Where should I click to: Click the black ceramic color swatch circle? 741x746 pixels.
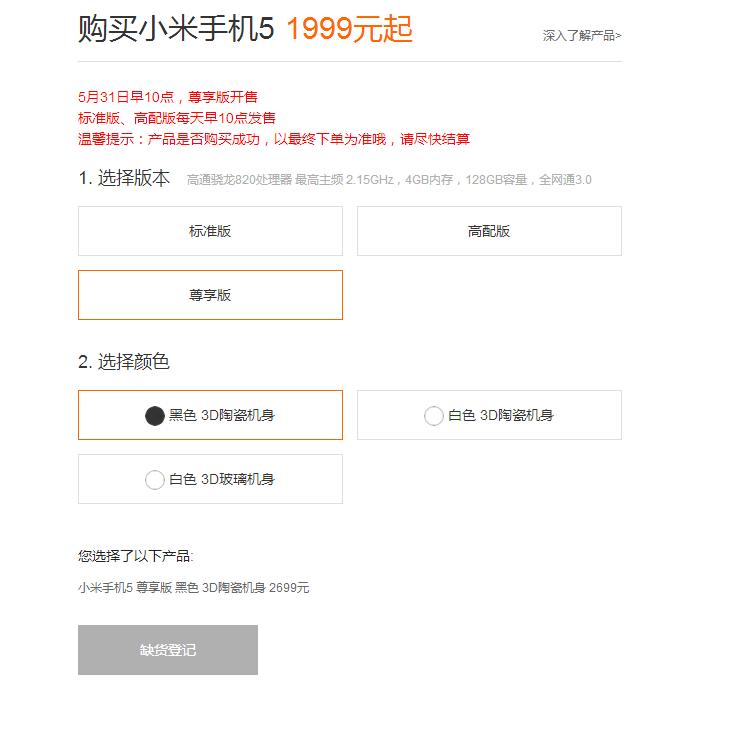(x=154, y=416)
